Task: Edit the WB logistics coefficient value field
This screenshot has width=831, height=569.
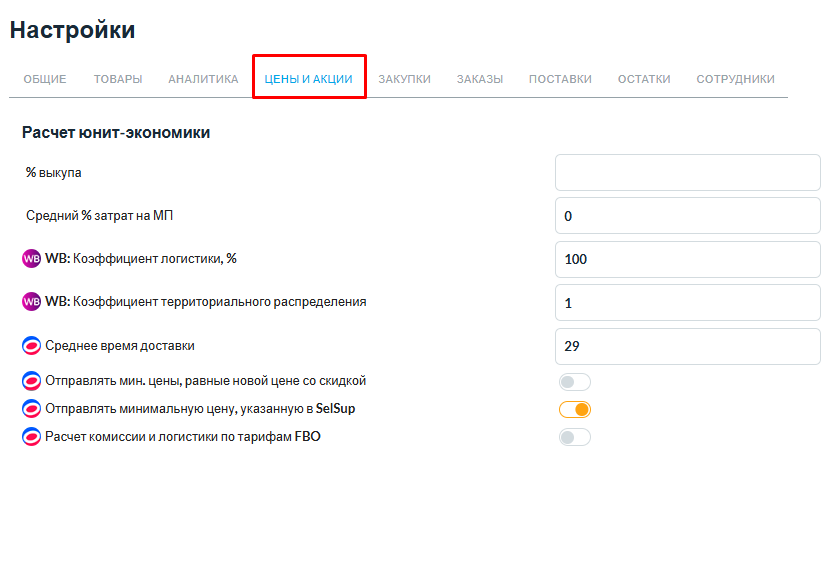Action: [687, 259]
